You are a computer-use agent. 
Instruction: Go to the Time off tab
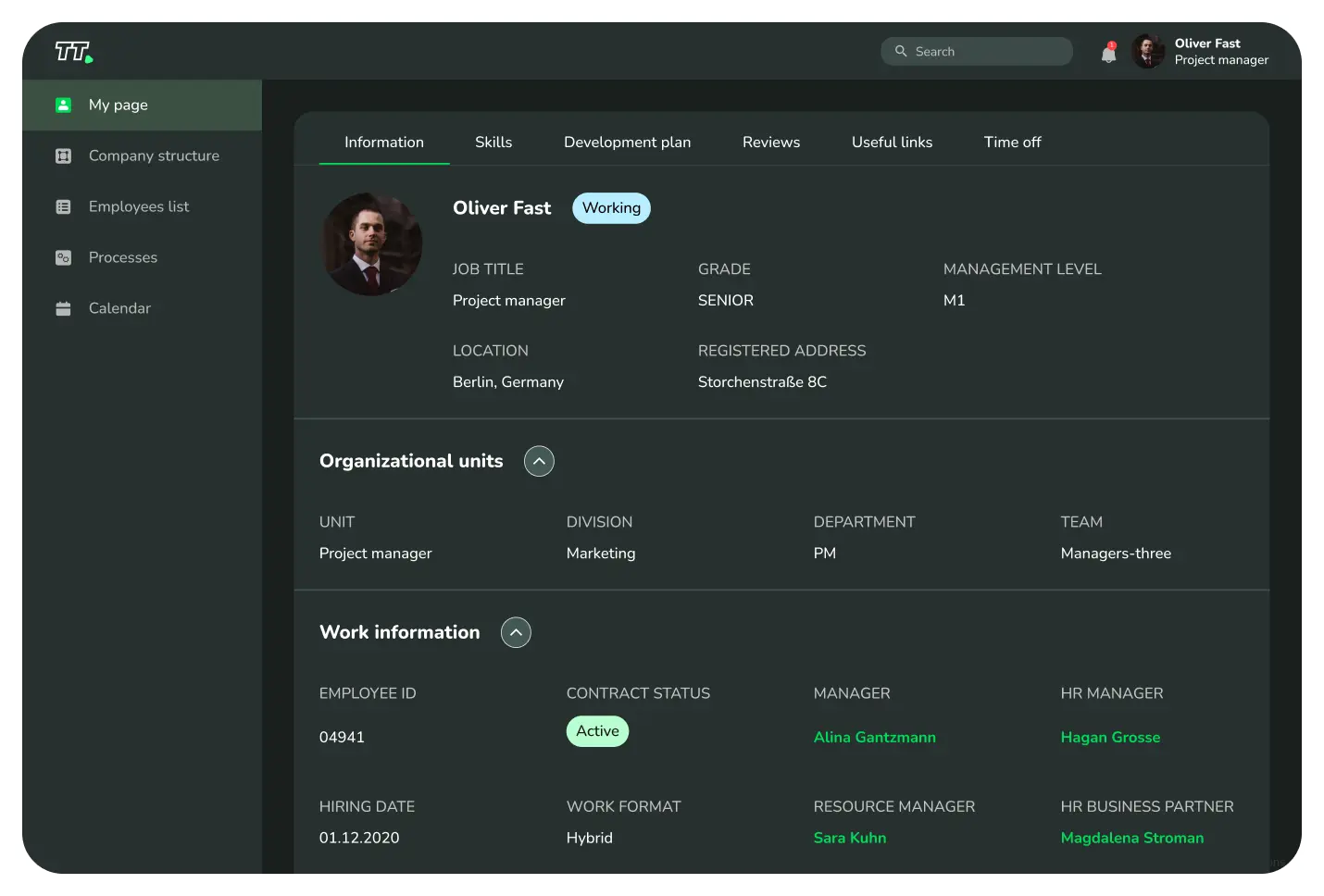pyautogui.click(x=1012, y=143)
